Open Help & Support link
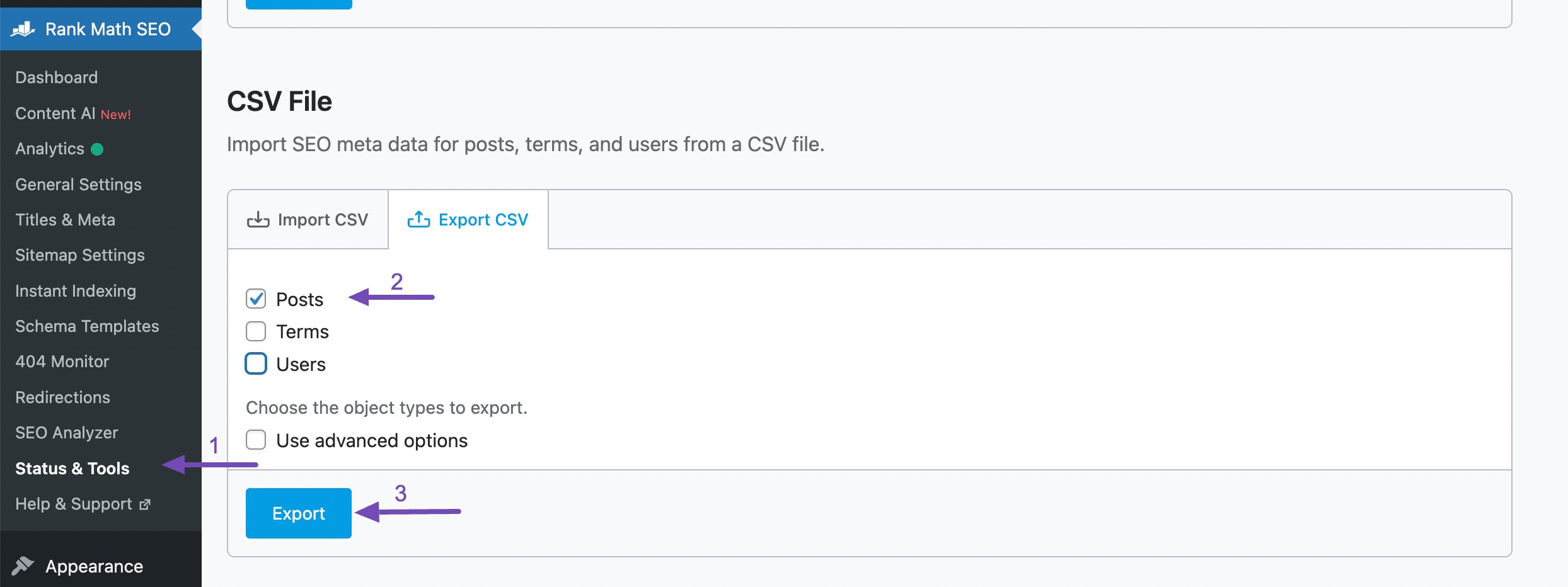The height and width of the screenshot is (587, 1568). [72, 504]
